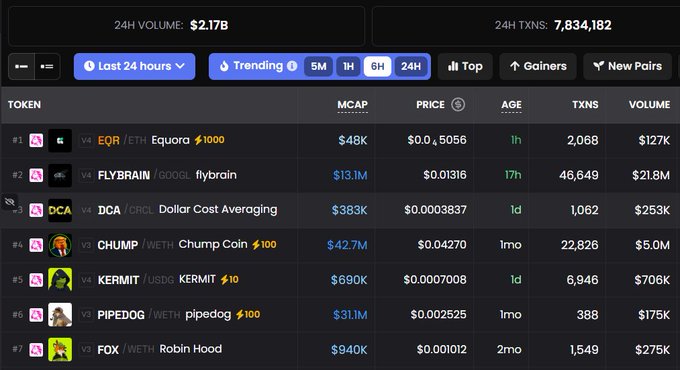Image resolution: width=680 pixels, height=370 pixels.
Task: Open the FLYBRAIN /GOOGL pair
Action: [144, 175]
